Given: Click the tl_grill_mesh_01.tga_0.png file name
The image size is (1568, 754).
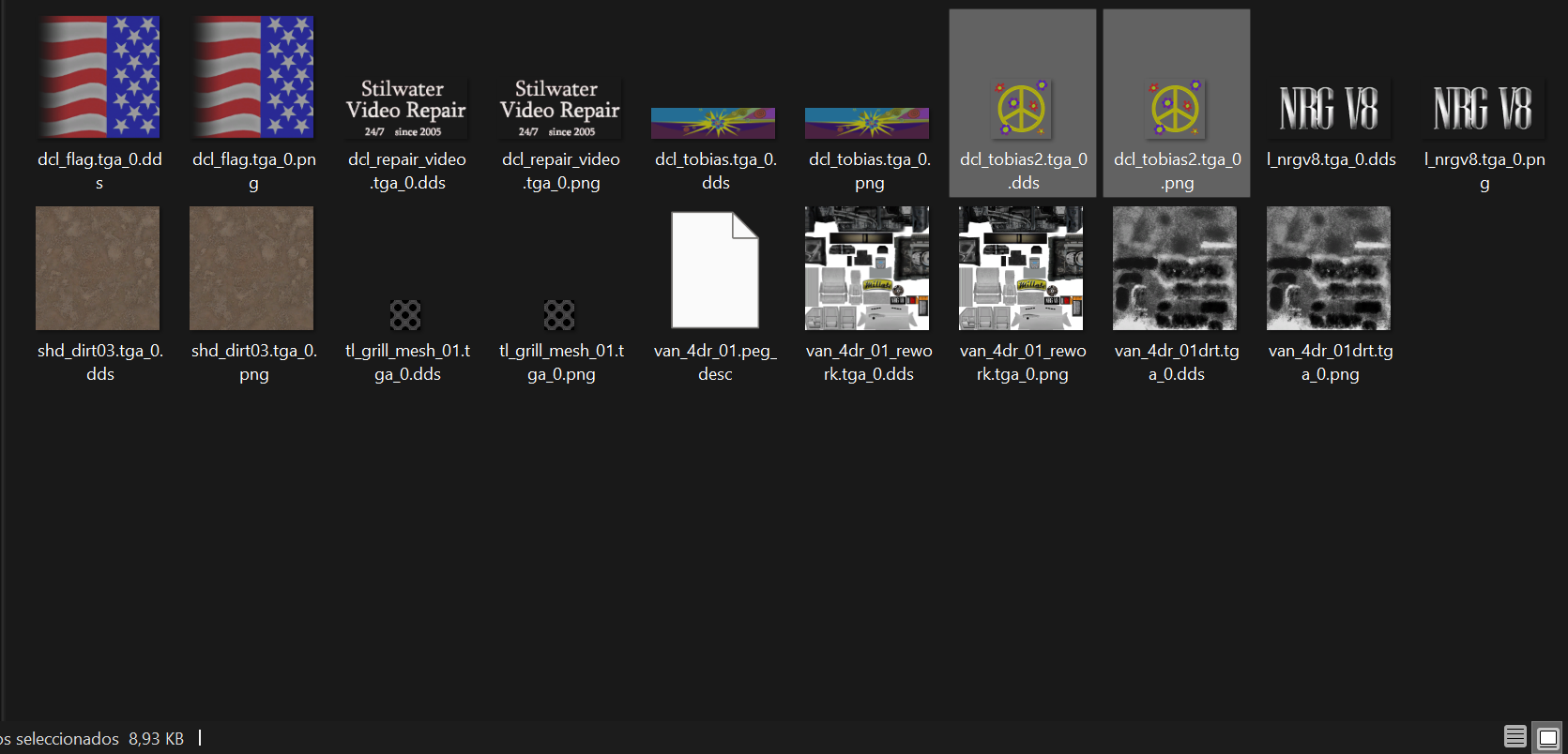Looking at the screenshot, I should coord(561,362).
